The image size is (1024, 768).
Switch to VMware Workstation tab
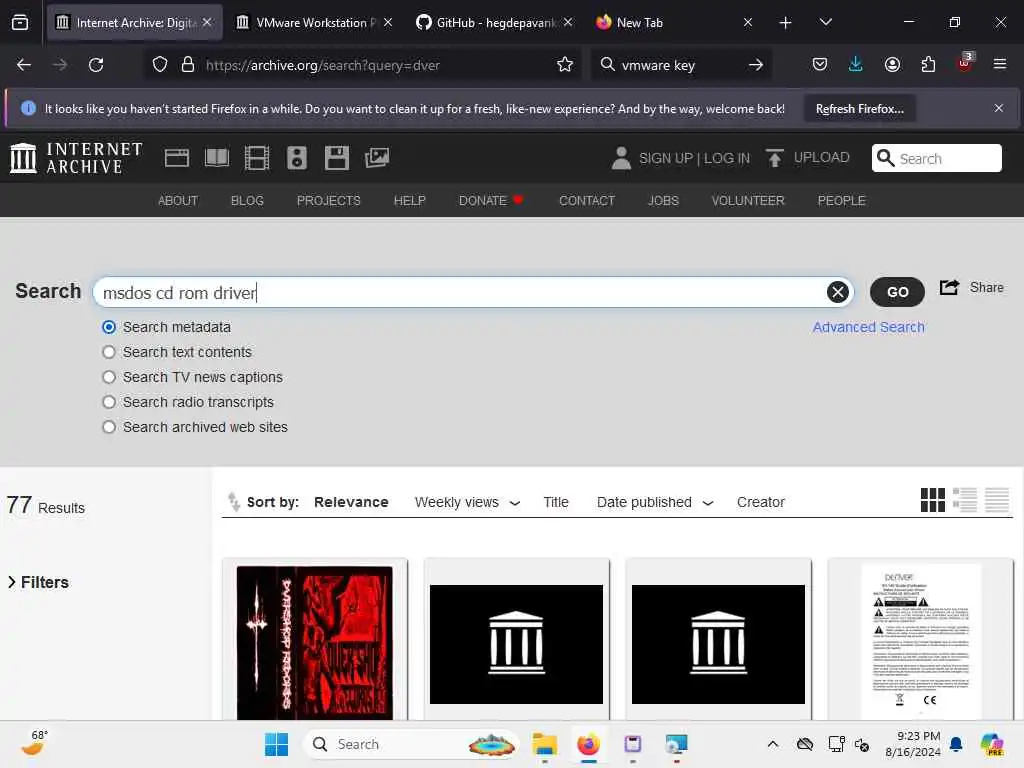[x=315, y=23]
